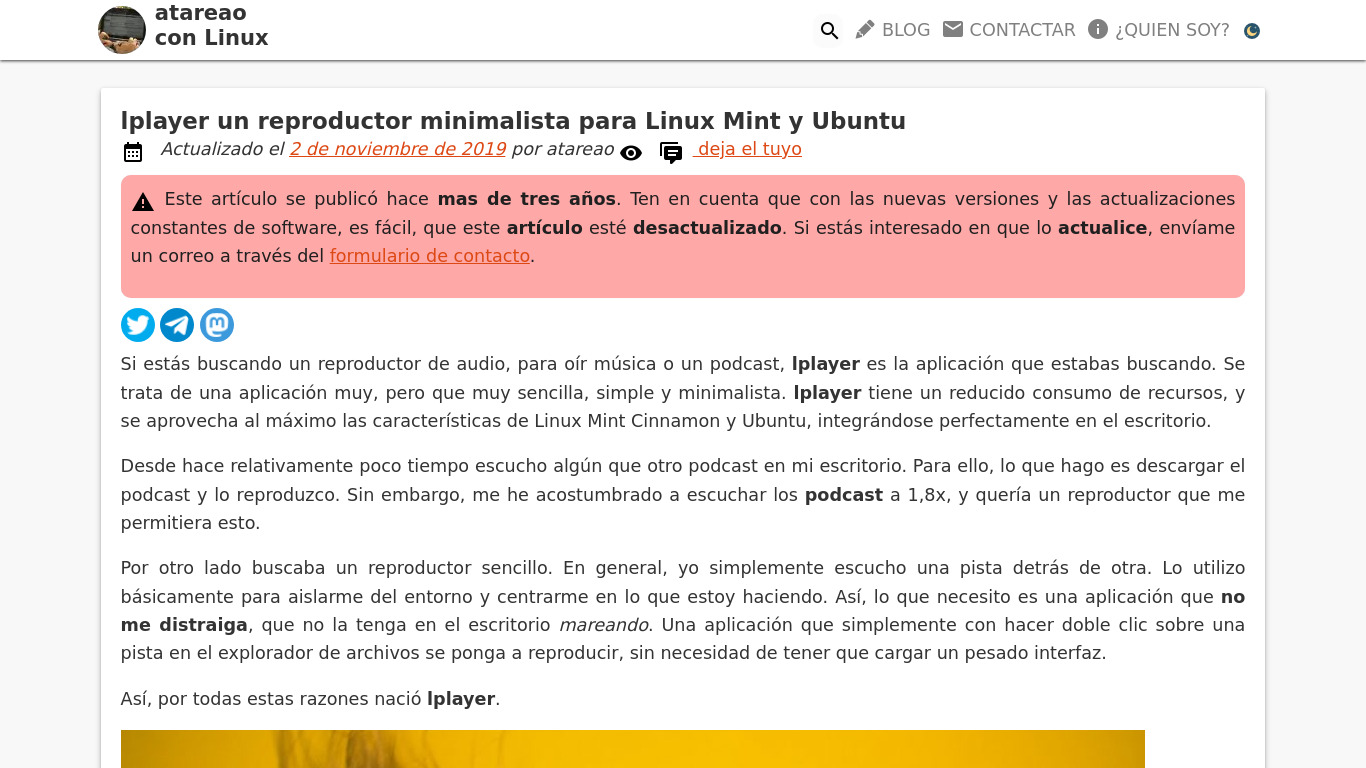This screenshot has width=1366, height=768.
Task: Open the BLOG menu item
Action: click(906, 30)
